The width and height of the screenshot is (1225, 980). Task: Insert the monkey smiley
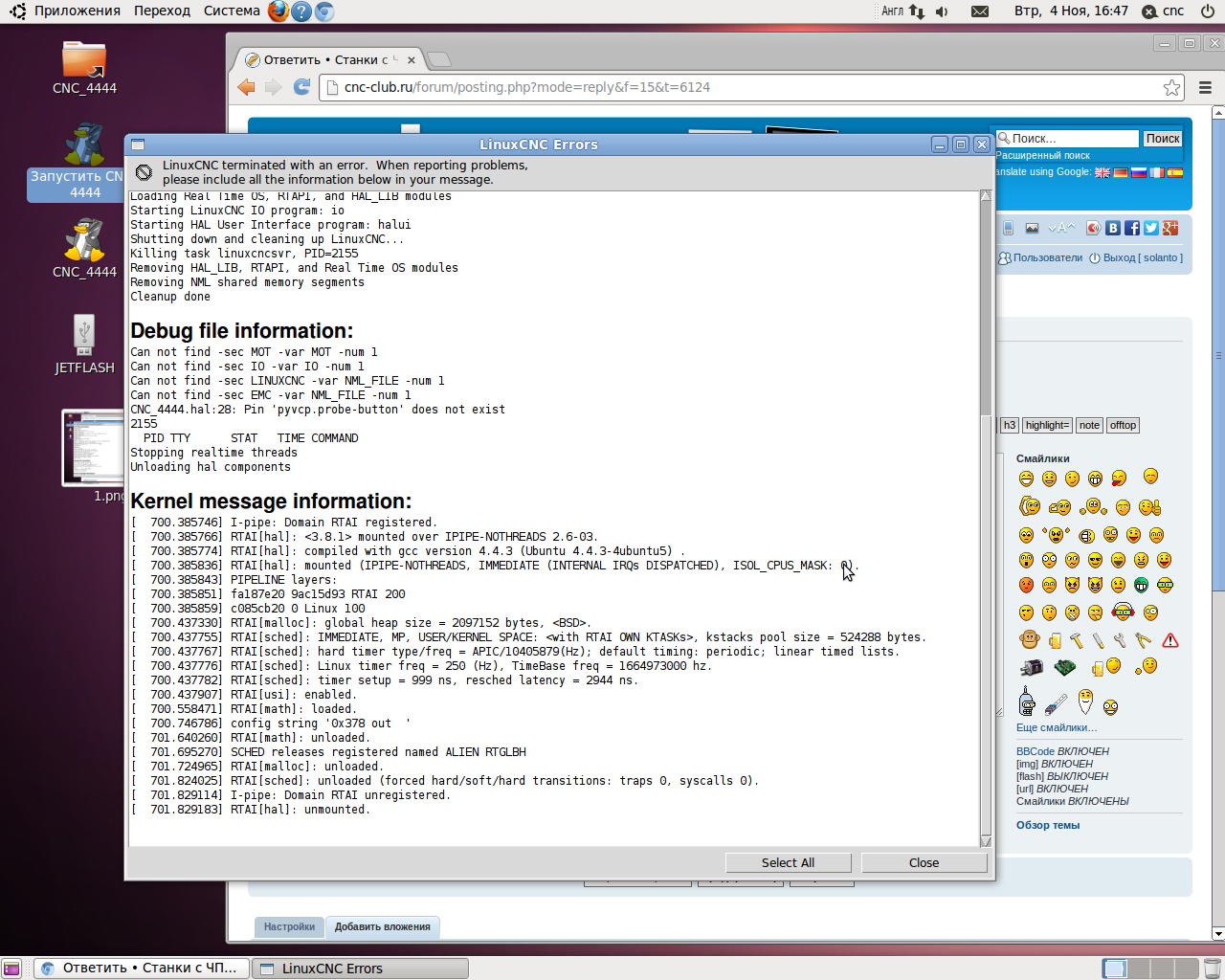point(1029,639)
